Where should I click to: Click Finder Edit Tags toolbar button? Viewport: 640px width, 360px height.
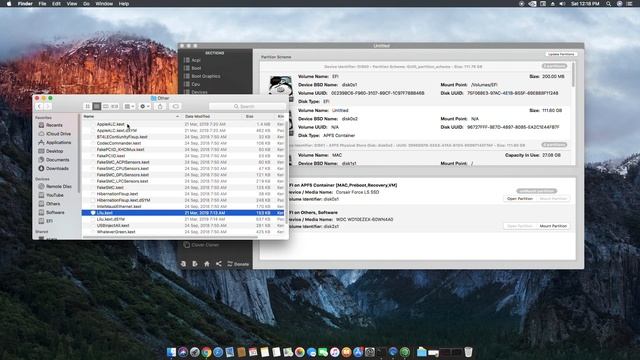point(176,107)
